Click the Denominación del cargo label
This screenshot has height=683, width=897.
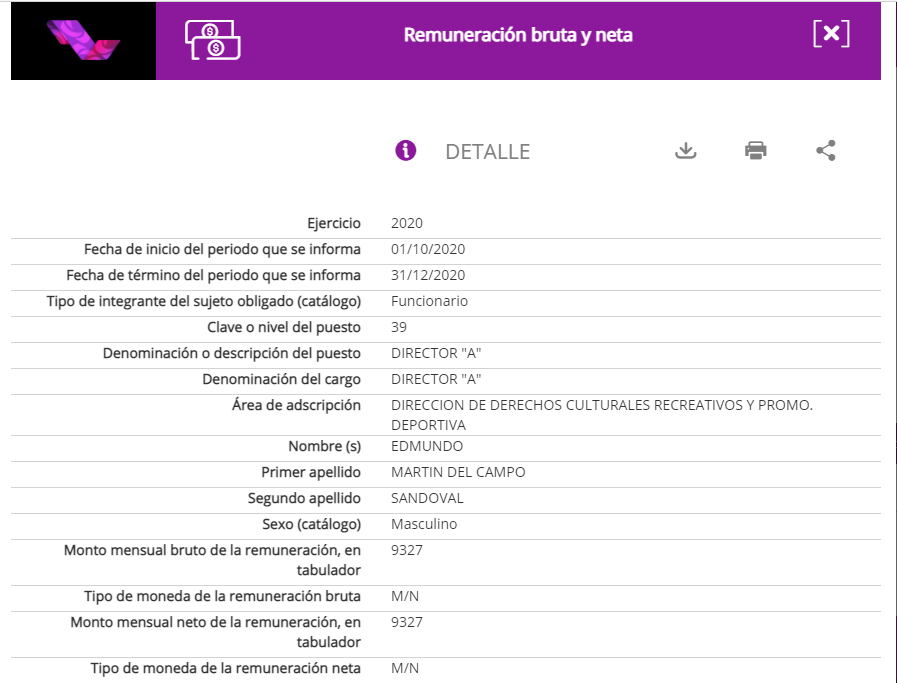(281, 379)
